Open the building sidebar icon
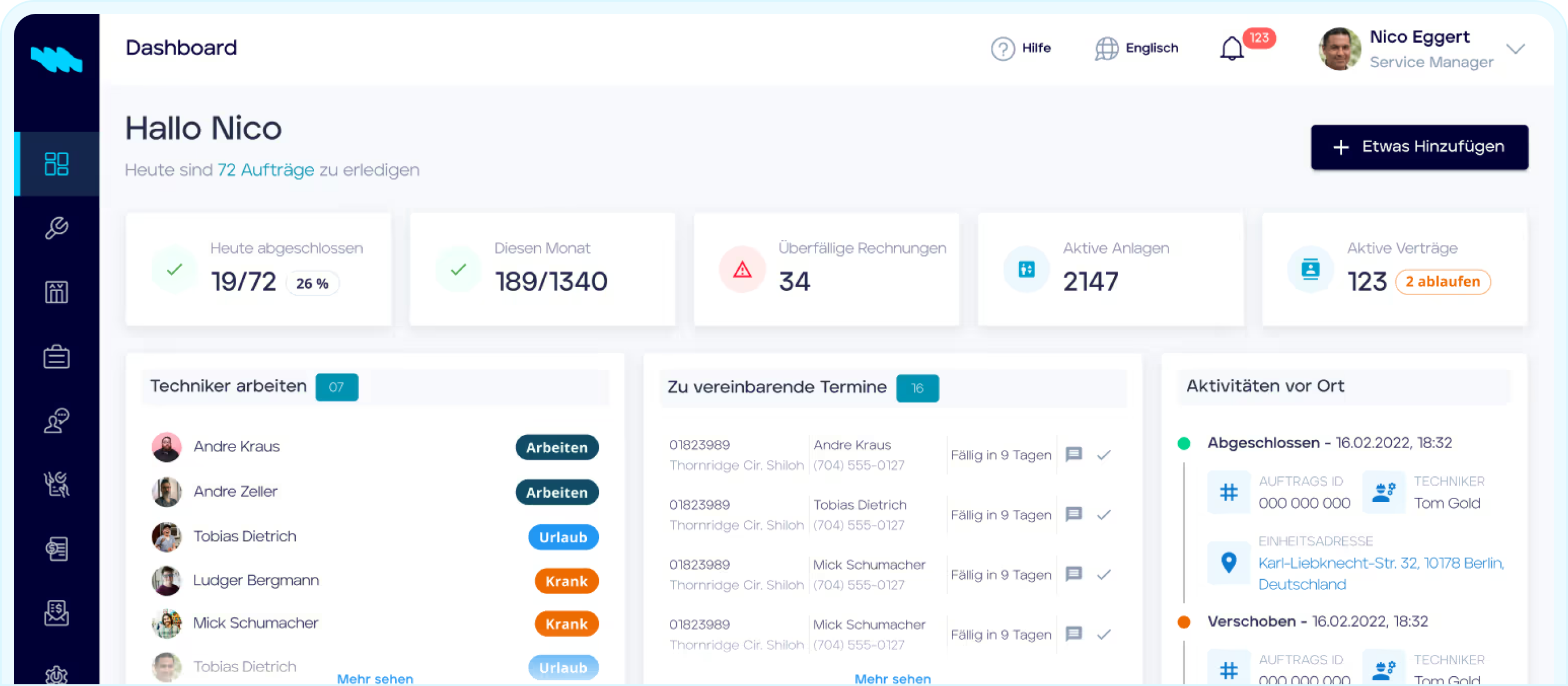Image resolution: width=1568 pixels, height=686 pixels. click(57, 292)
